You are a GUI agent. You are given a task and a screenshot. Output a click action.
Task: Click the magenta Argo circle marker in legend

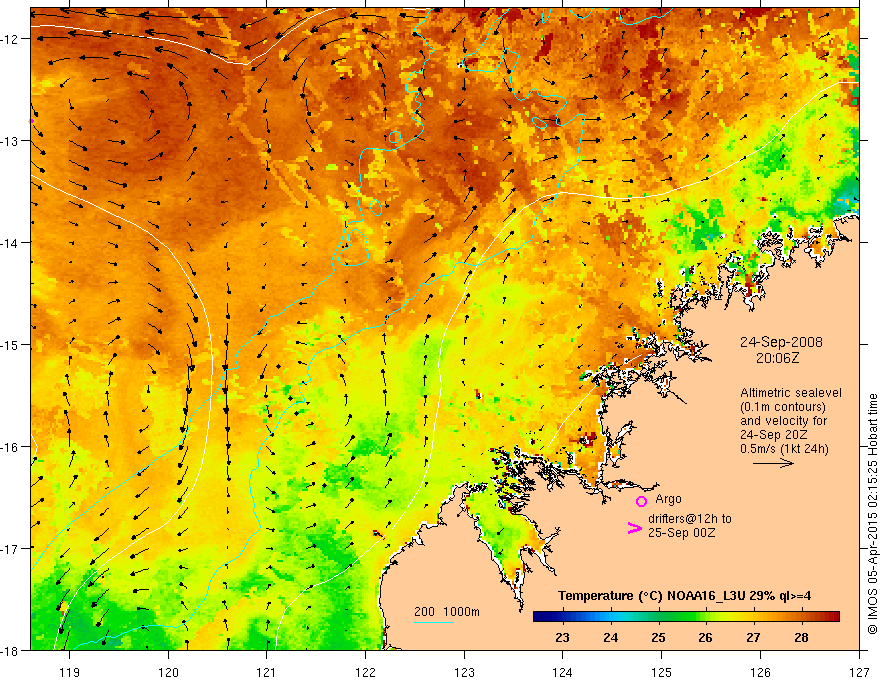pyautogui.click(x=641, y=501)
